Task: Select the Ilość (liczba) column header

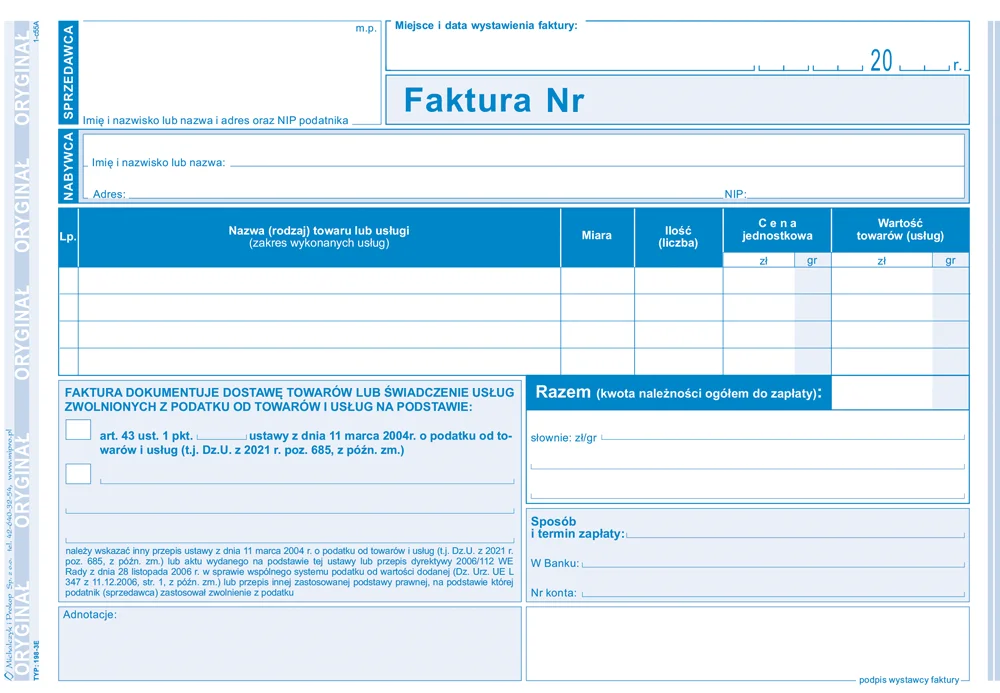Action: point(678,236)
